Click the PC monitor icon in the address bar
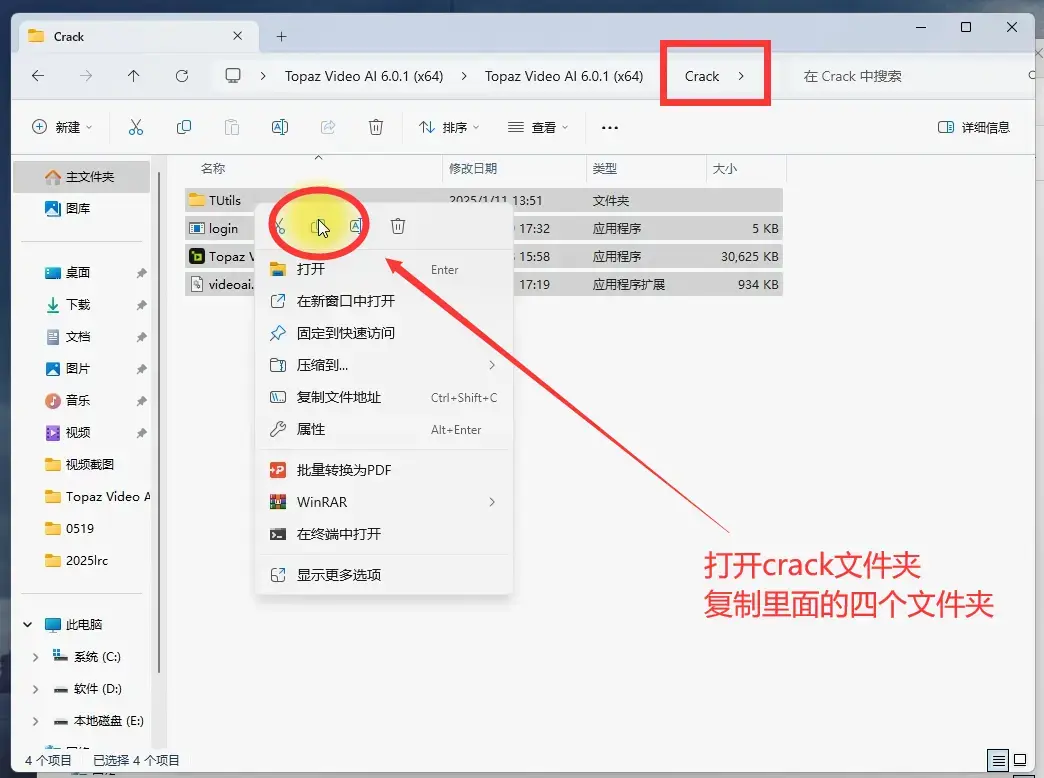The image size is (1044, 778). tap(233, 76)
